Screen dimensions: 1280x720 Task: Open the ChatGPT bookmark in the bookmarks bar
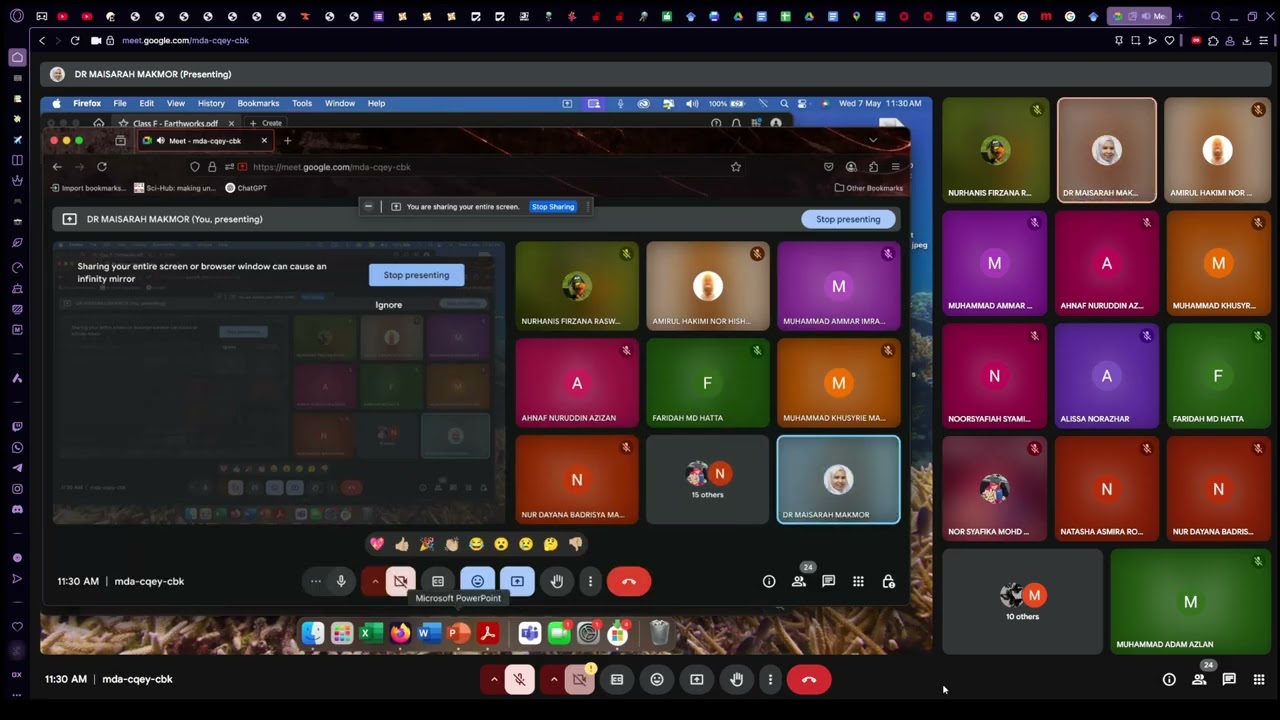point(246,188)
